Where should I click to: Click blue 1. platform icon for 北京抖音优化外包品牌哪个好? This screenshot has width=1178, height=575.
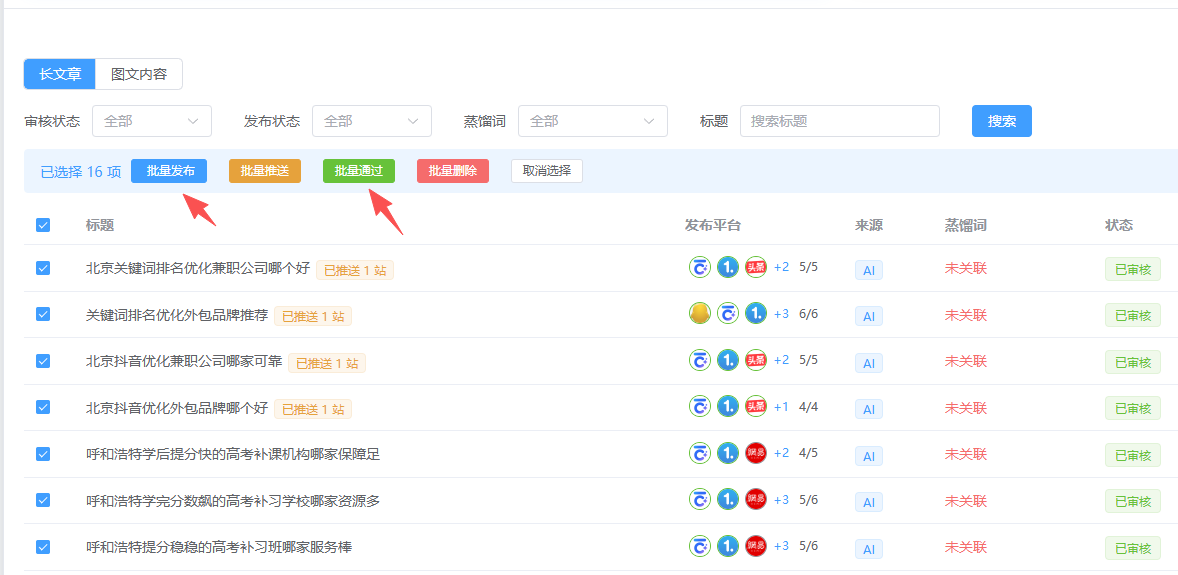[x=728, y=407]
